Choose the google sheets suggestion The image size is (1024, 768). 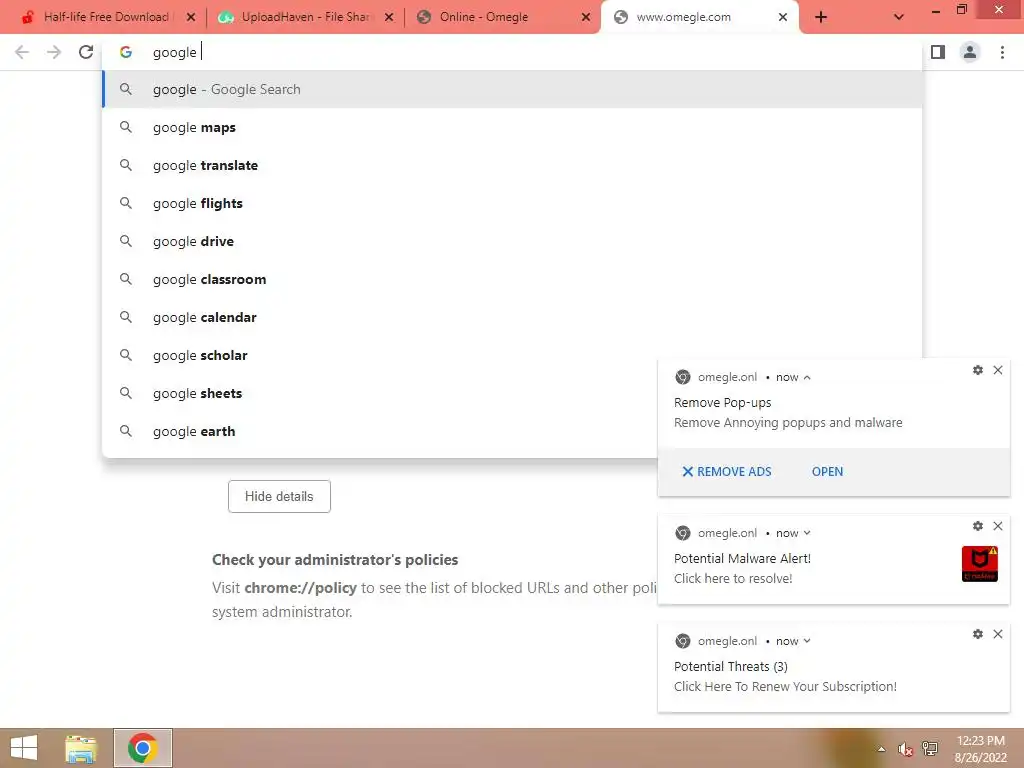coord(379,393)
